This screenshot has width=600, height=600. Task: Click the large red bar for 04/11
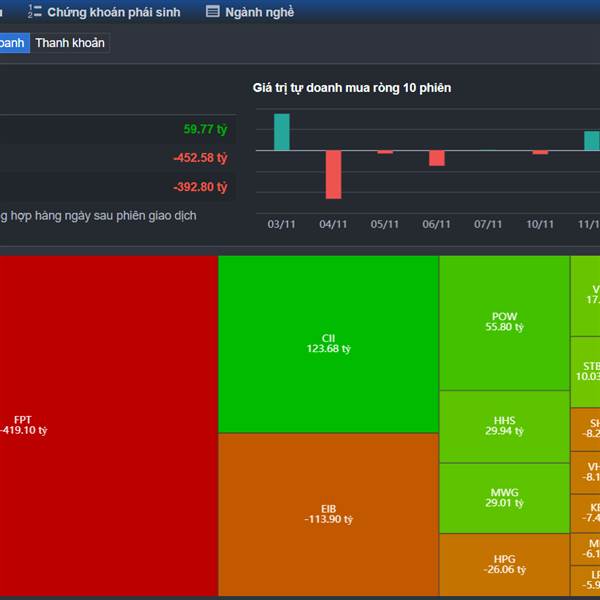[x=333, y=175]
